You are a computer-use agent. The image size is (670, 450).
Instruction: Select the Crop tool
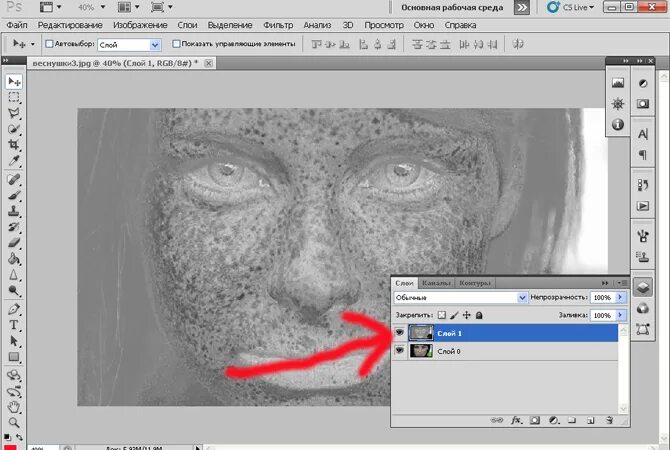click(x=14, y=144)
